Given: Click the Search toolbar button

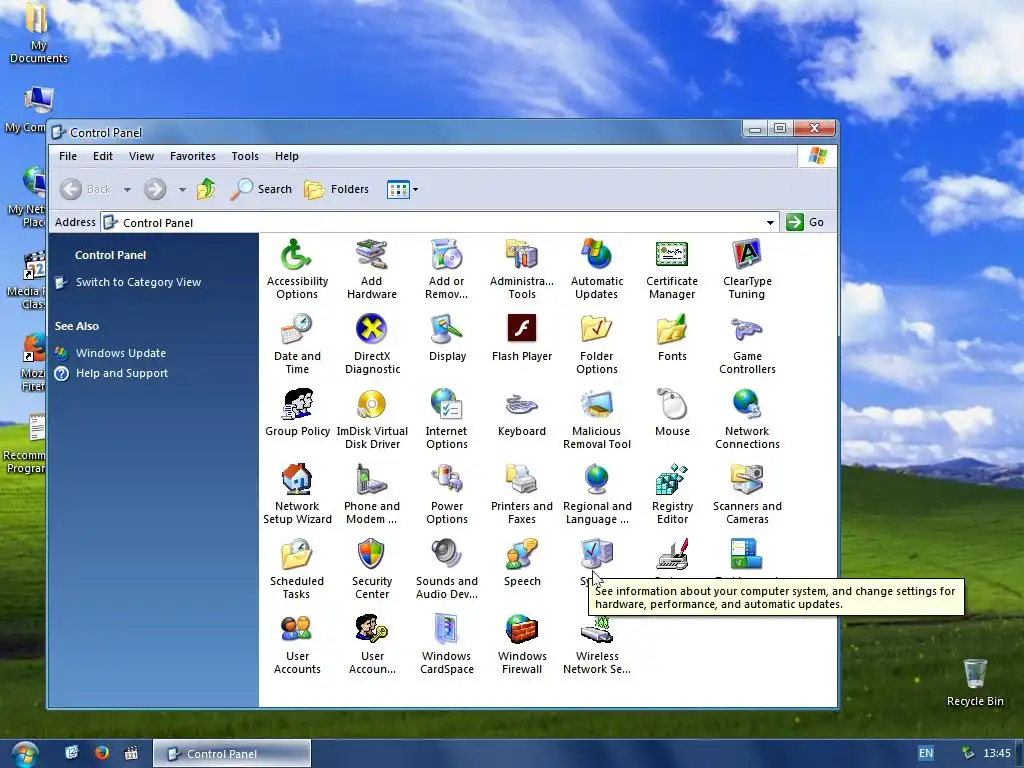Looking at the screenshot, I should (x=261, y=189).
